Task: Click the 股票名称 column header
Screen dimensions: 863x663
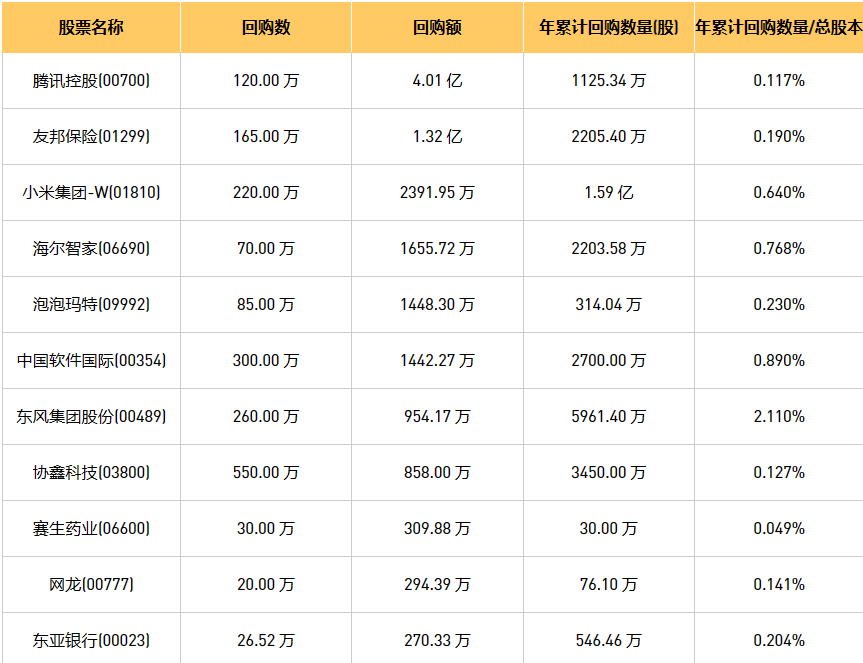Action: 91,27
